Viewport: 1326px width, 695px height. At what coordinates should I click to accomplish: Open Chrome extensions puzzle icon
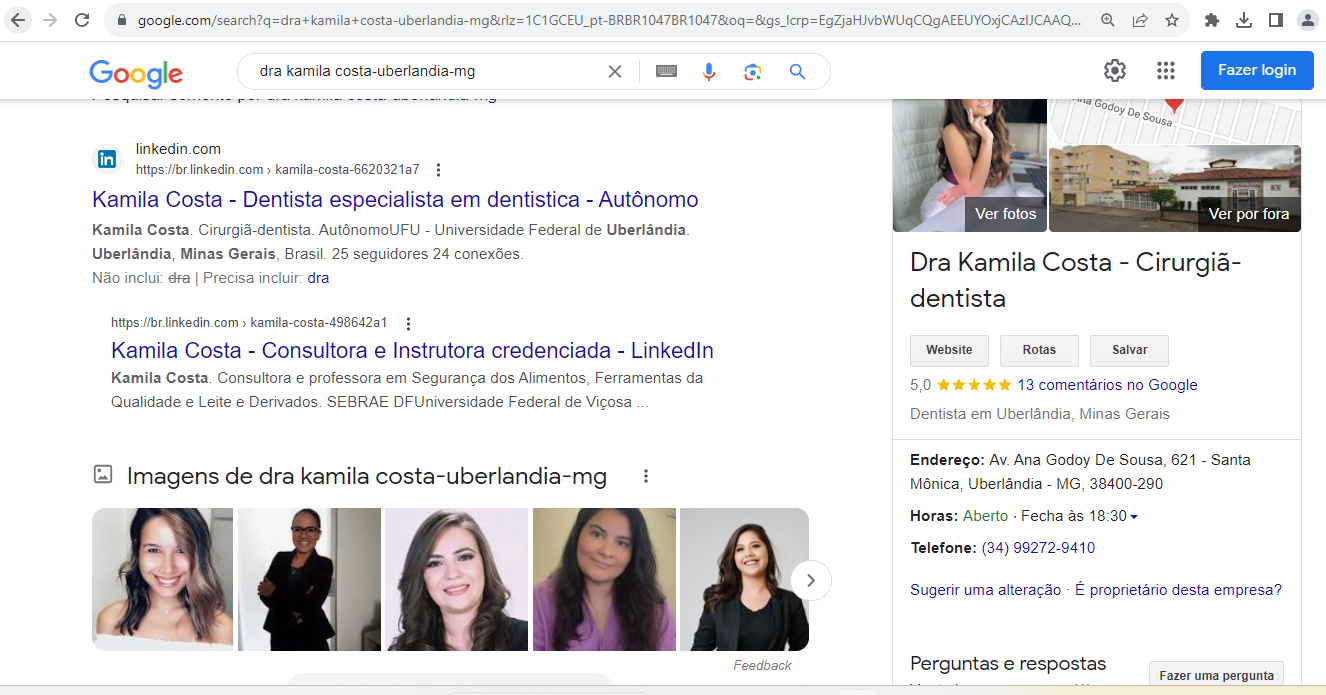(1212, 20)
